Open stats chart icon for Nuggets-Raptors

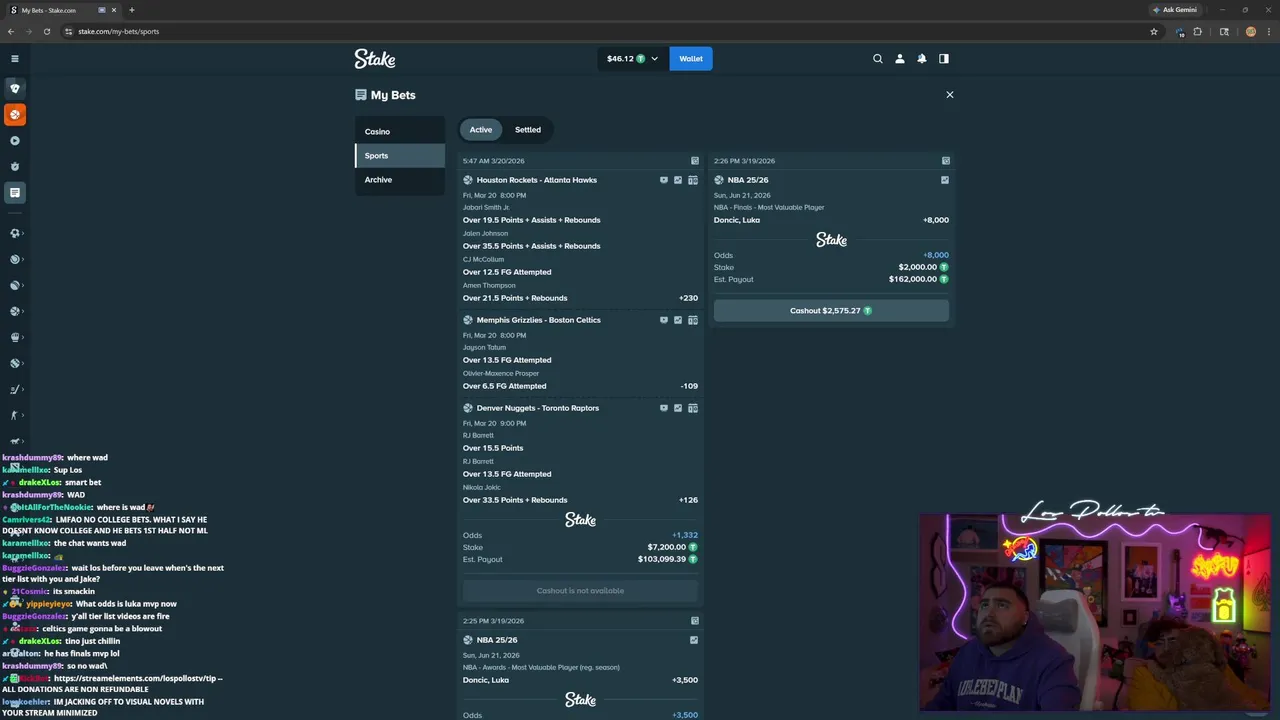coord(678,408)
